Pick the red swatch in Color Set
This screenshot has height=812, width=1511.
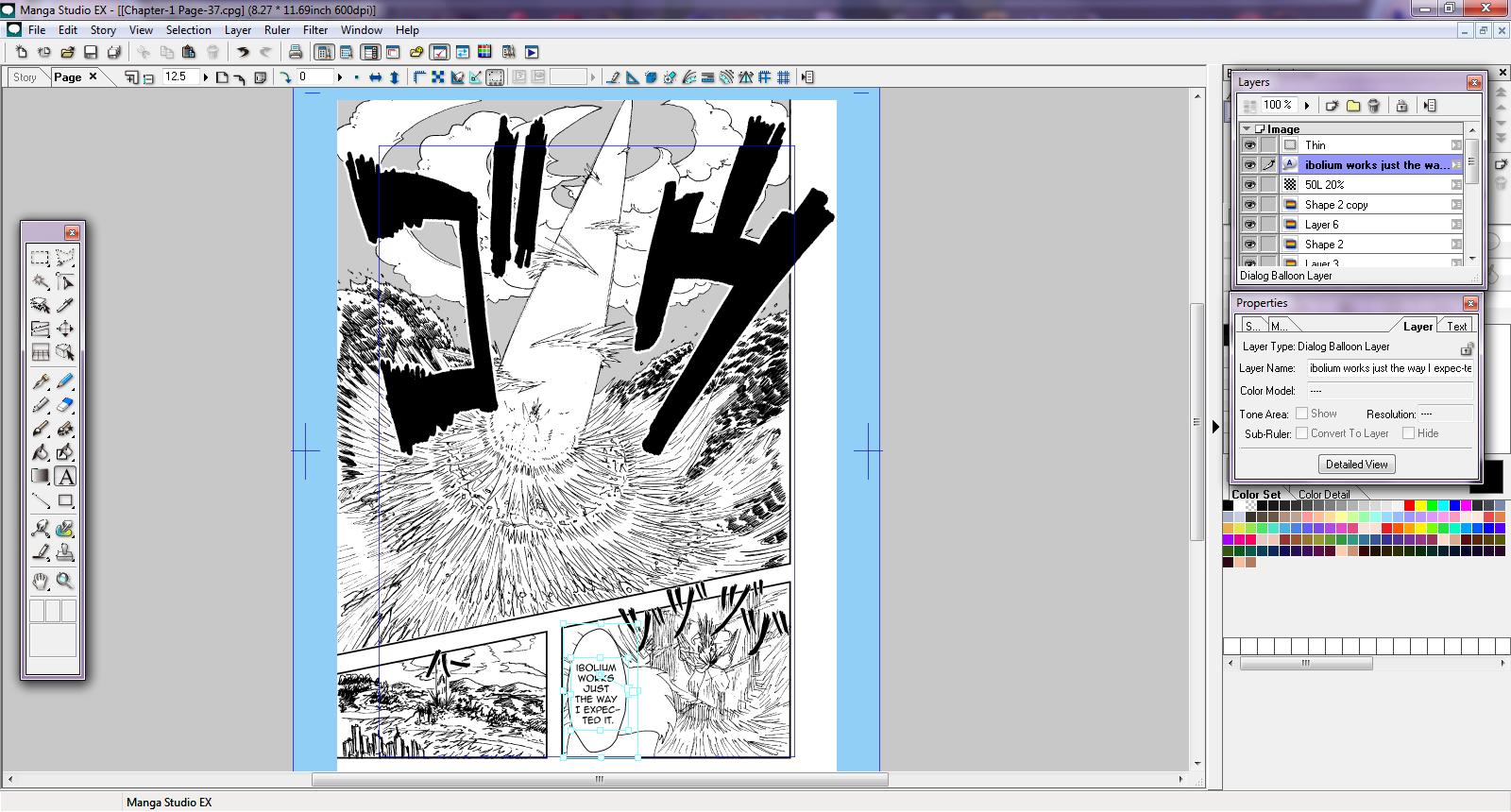tap(1409, 506)
